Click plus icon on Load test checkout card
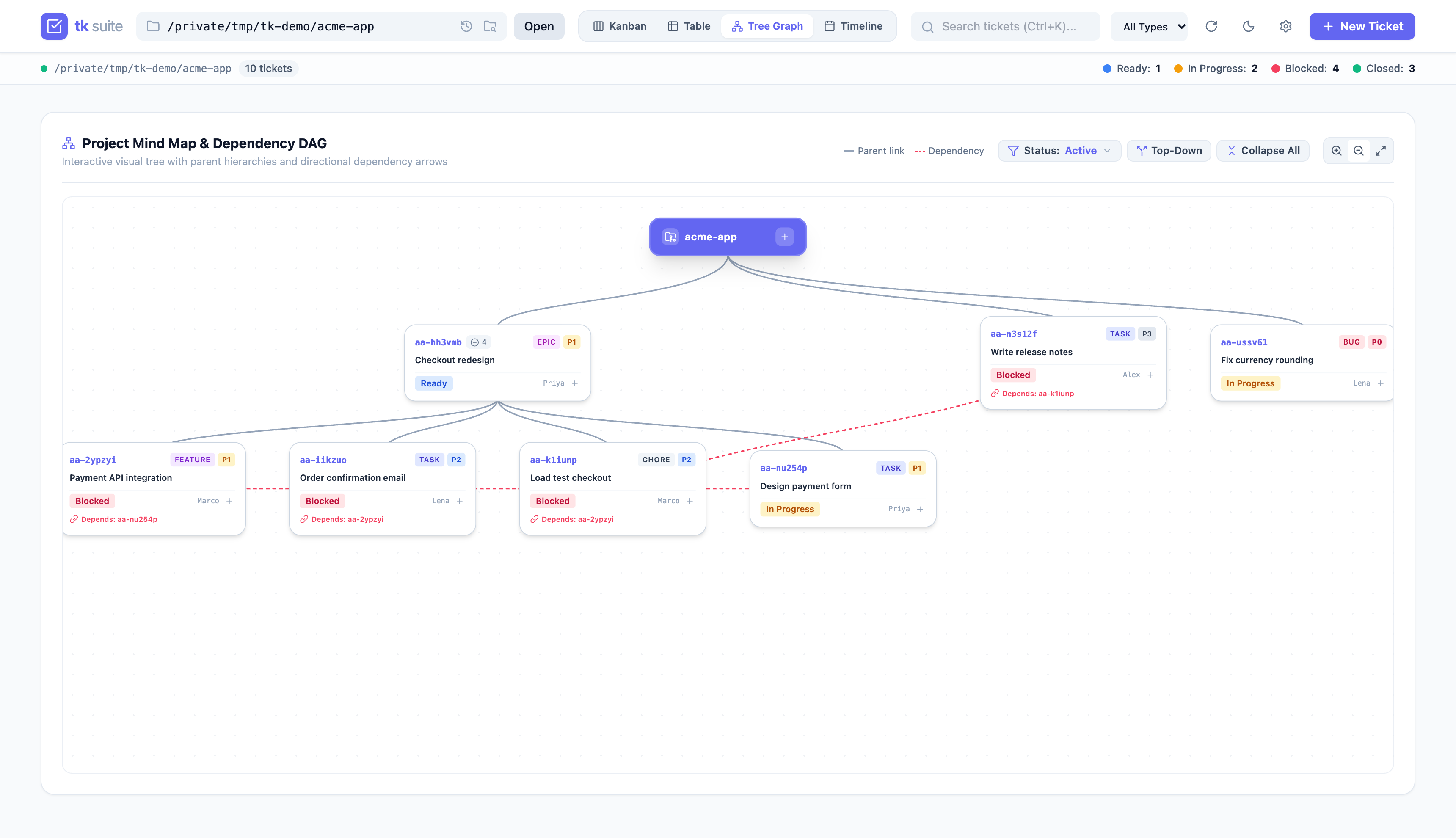The height and width of the screenshot is (838, 1456). click(x=689, y=501)
